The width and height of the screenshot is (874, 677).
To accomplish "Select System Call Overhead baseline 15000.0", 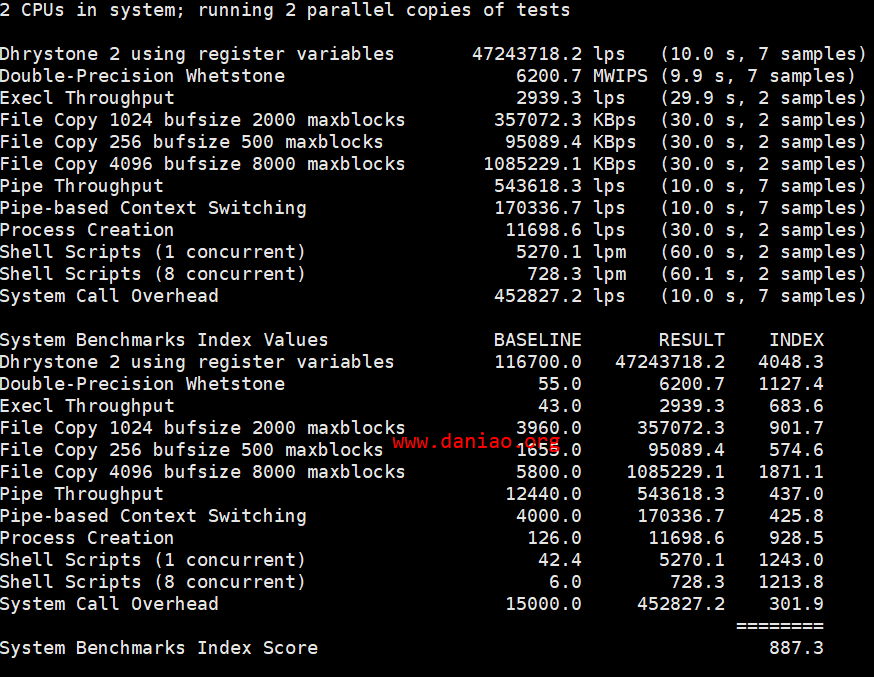I will click(x=543, y=604).
